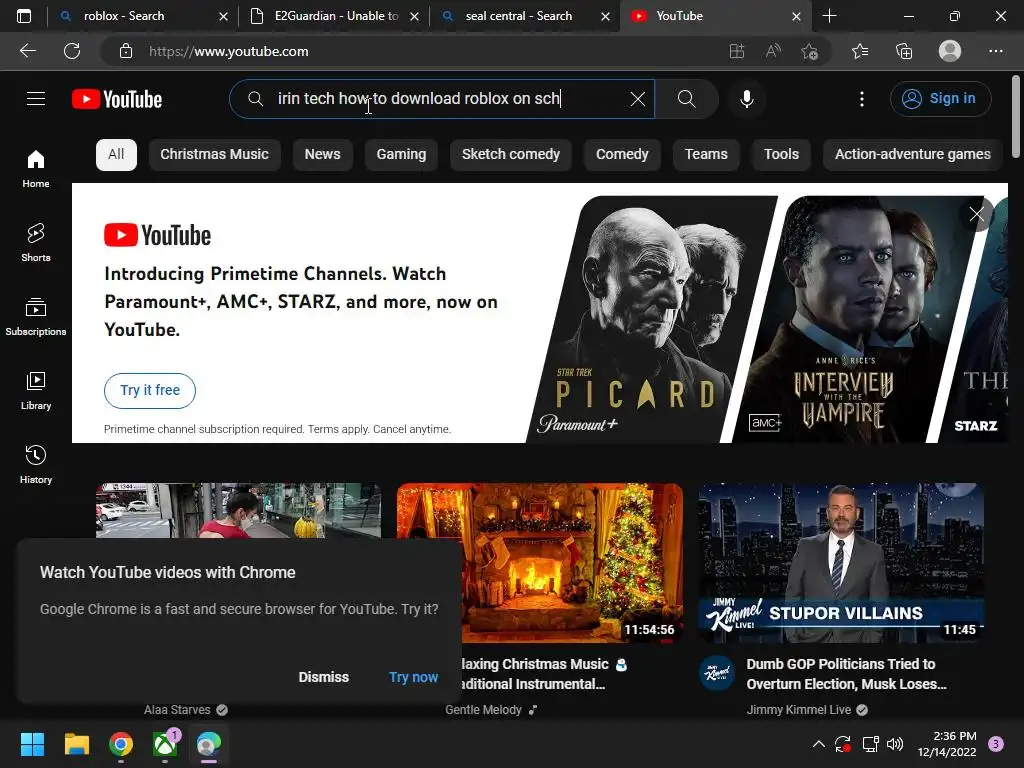Click Try it free button
The height and width of the screenshot is (768, 1024).
[x=150, y=391]
